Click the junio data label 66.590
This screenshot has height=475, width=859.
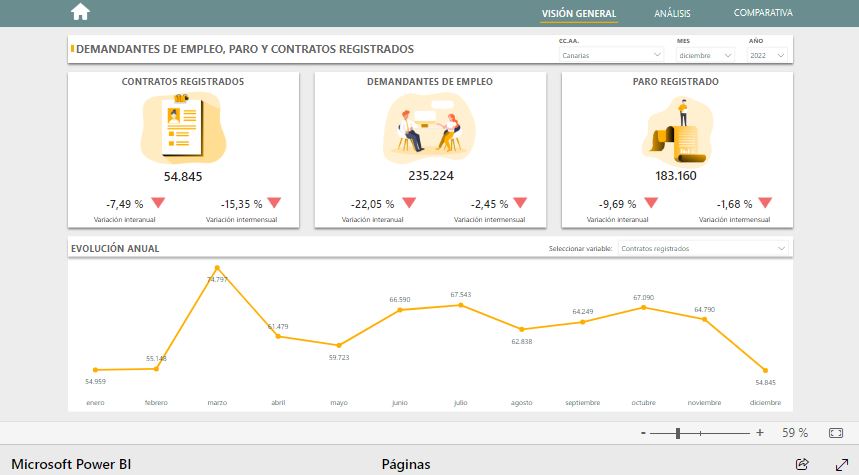click(400, 300)
